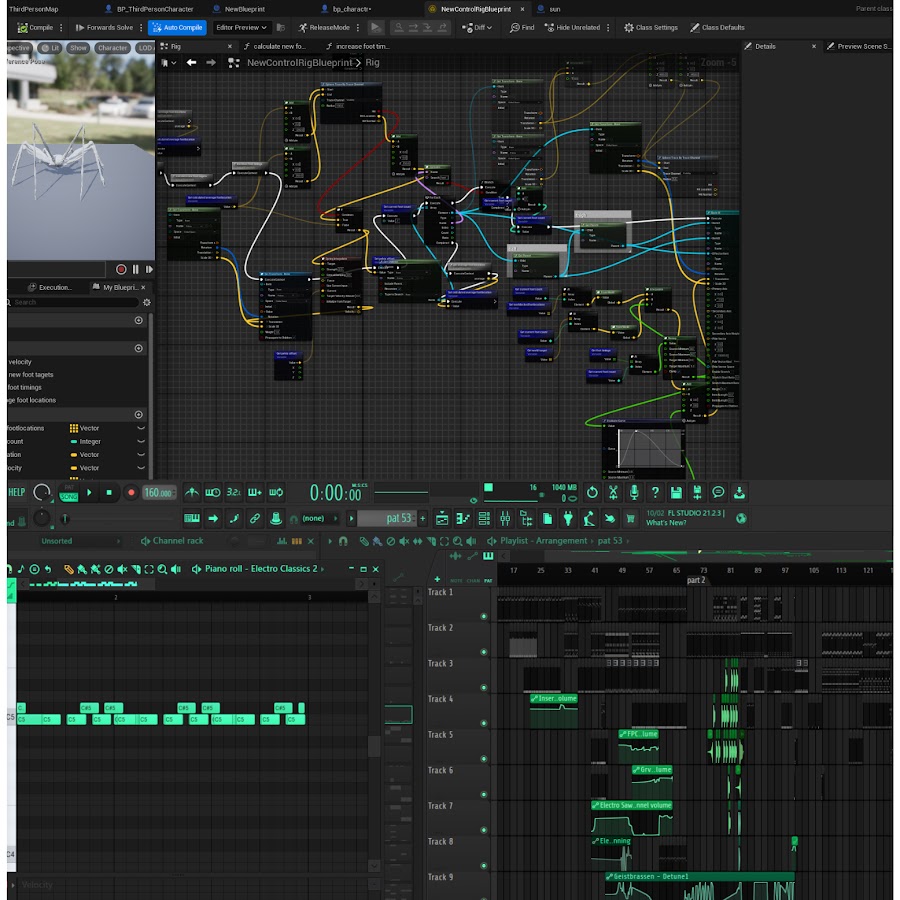Open Class Defaults

717,28
